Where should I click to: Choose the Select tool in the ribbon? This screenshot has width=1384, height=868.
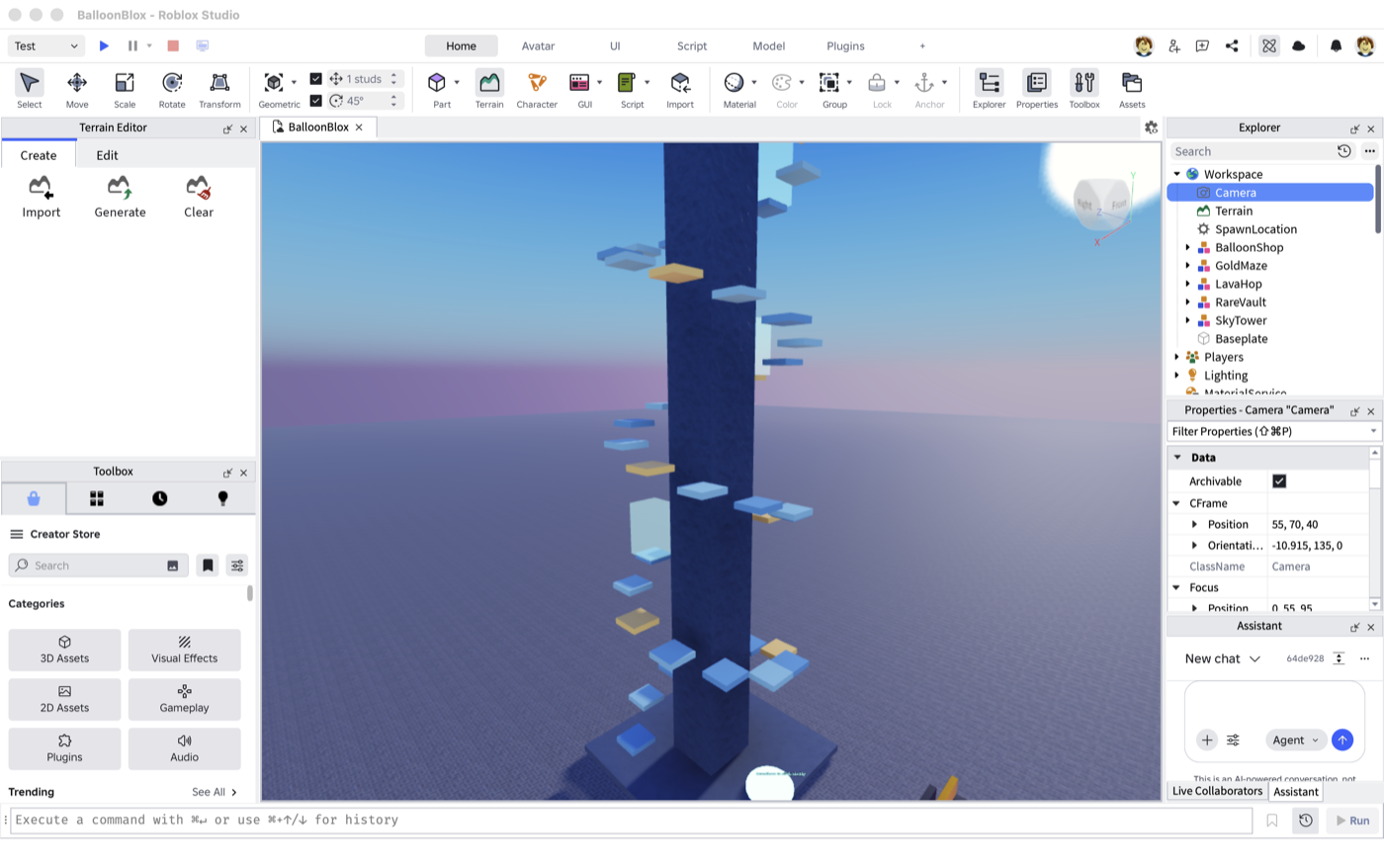pyautogui.click(x=30, y=89)
